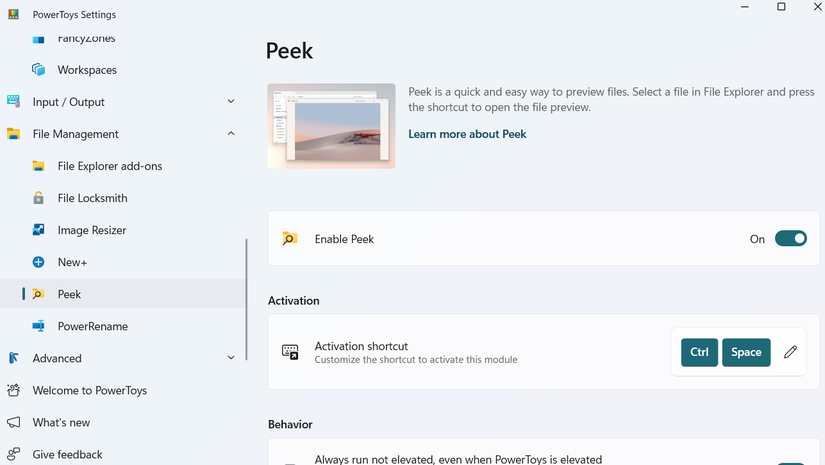Click the Image Resizer icon
The image size is (825, 465).
click(38, 230)
